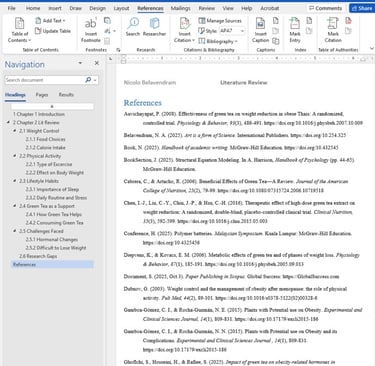
Task: Open the Pages tab in Navigation pane
Action: point(42,95)
